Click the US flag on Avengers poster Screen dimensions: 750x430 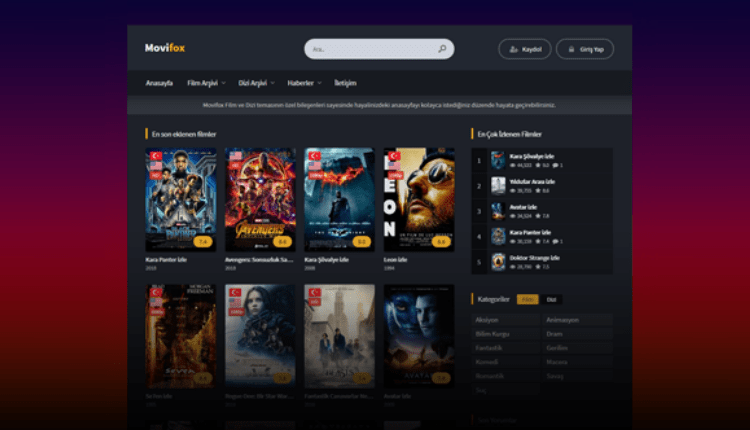click(235, 156)
